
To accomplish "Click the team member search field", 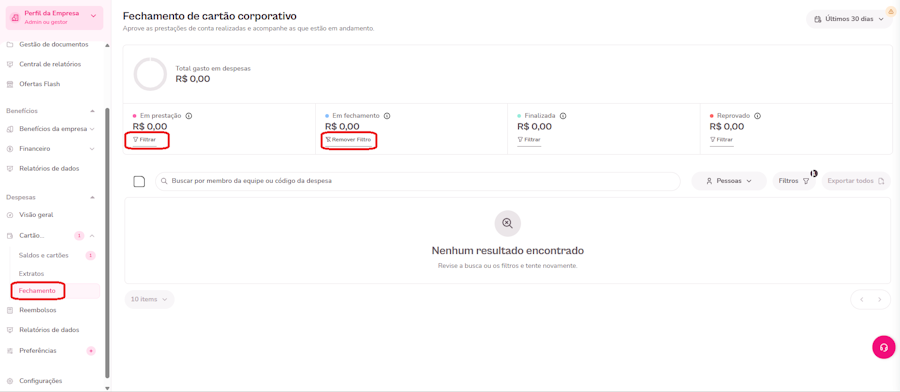I will (418, 181).
